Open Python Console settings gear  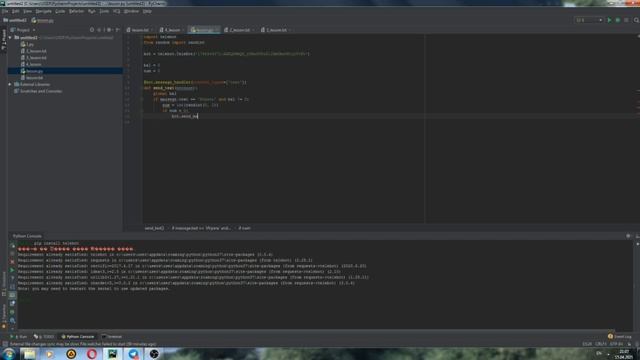pos(628,236)
